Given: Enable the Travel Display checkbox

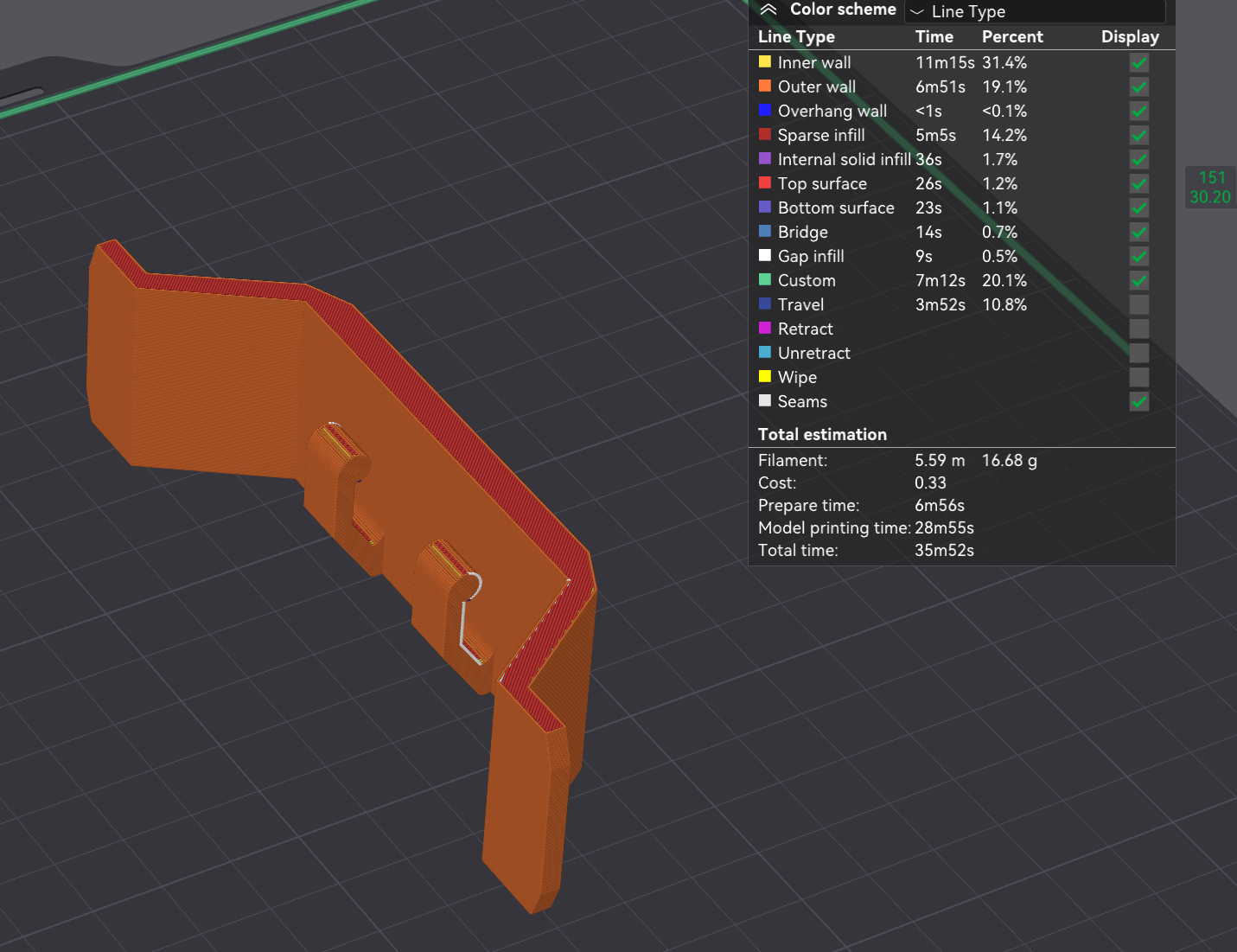Looking at the screenshot, I should pos(1138,304).
